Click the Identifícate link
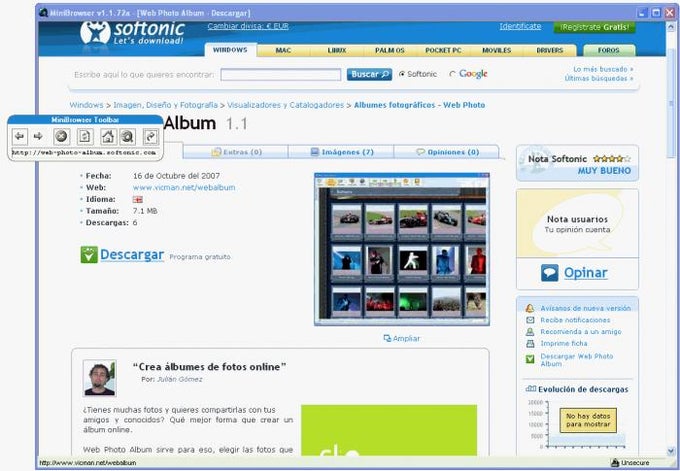Viewport: 680px width, 471px height. (520, 26)
